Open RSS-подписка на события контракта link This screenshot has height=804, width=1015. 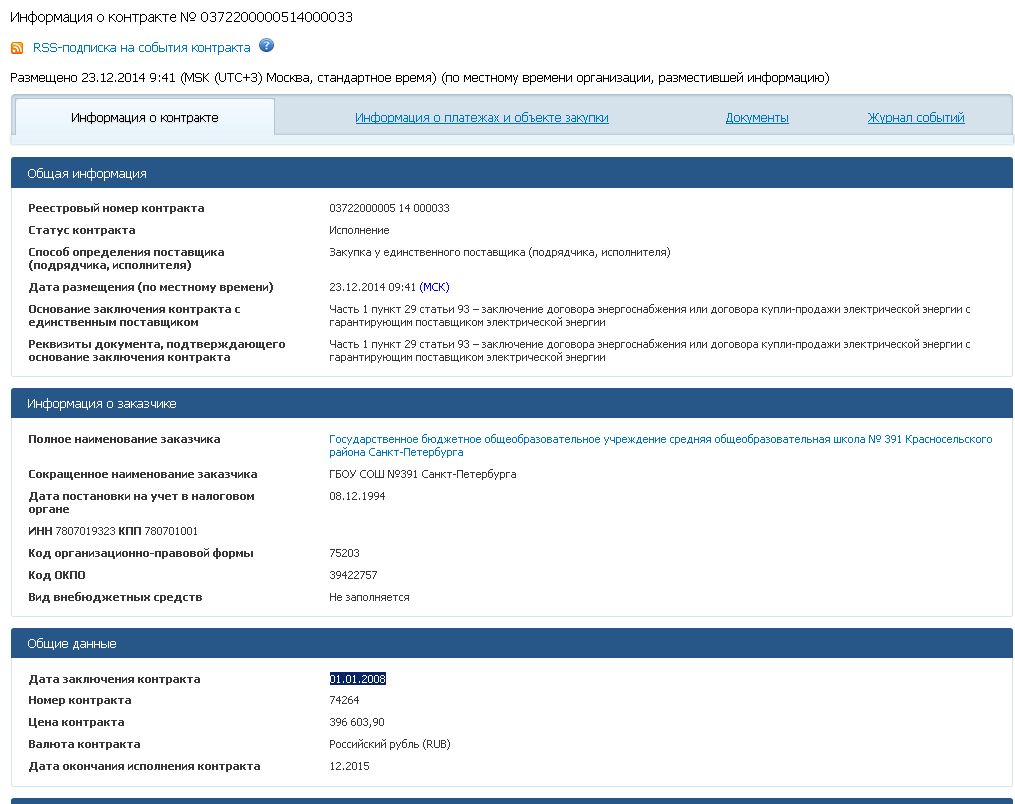(141, 48)
